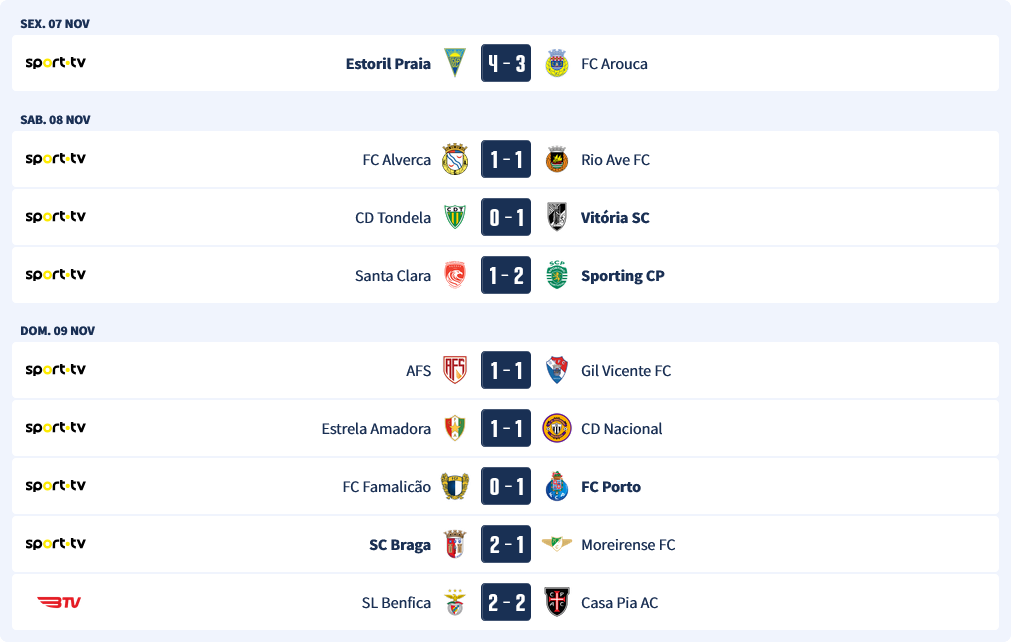Click the Vitória SC crest
Image resolution: width=1011 pixels, height=642 pixels.
click(557, 217)
